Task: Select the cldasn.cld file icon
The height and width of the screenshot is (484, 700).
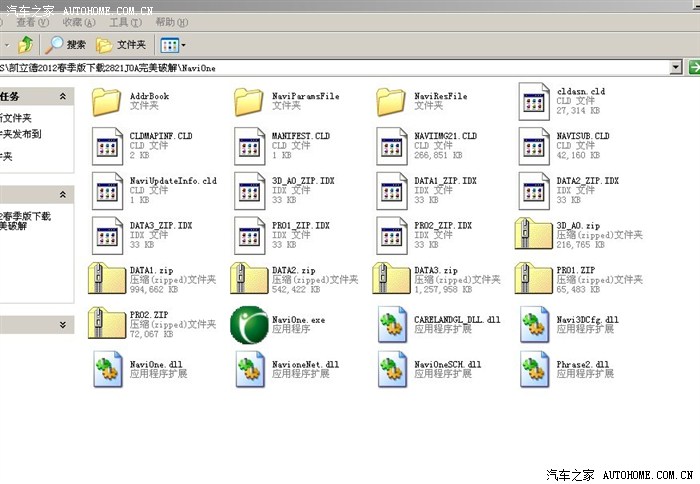Action: click(x=534, y=101)
